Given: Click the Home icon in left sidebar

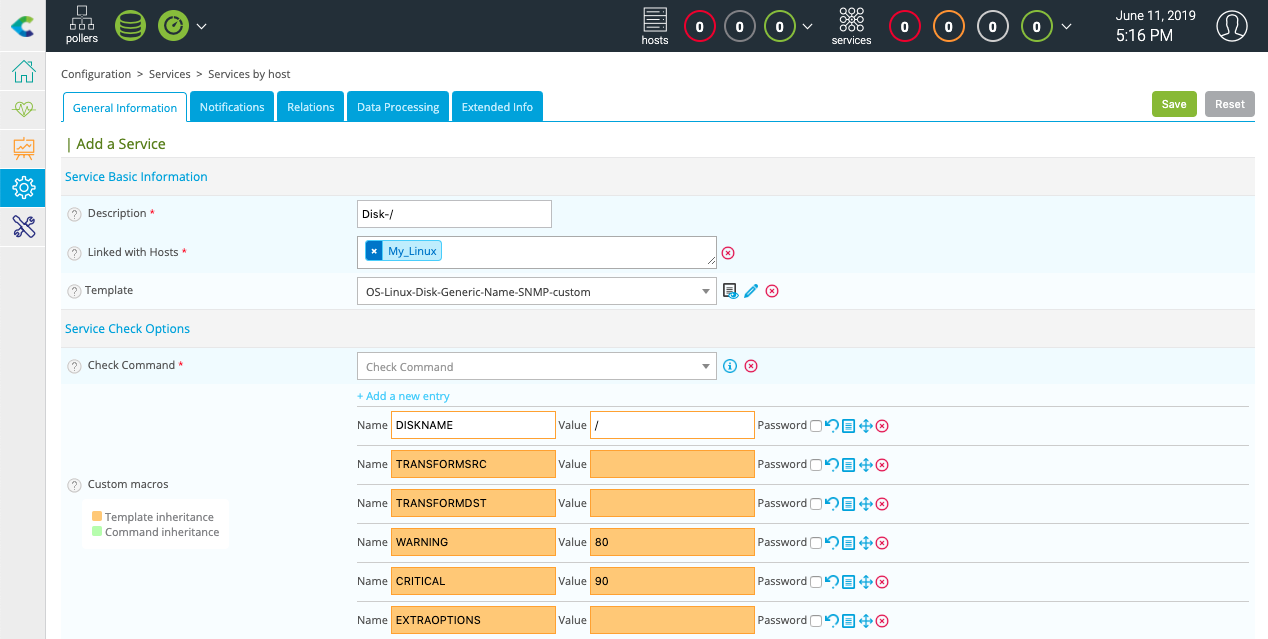Looking at the screenshot, I should point(23,72).
